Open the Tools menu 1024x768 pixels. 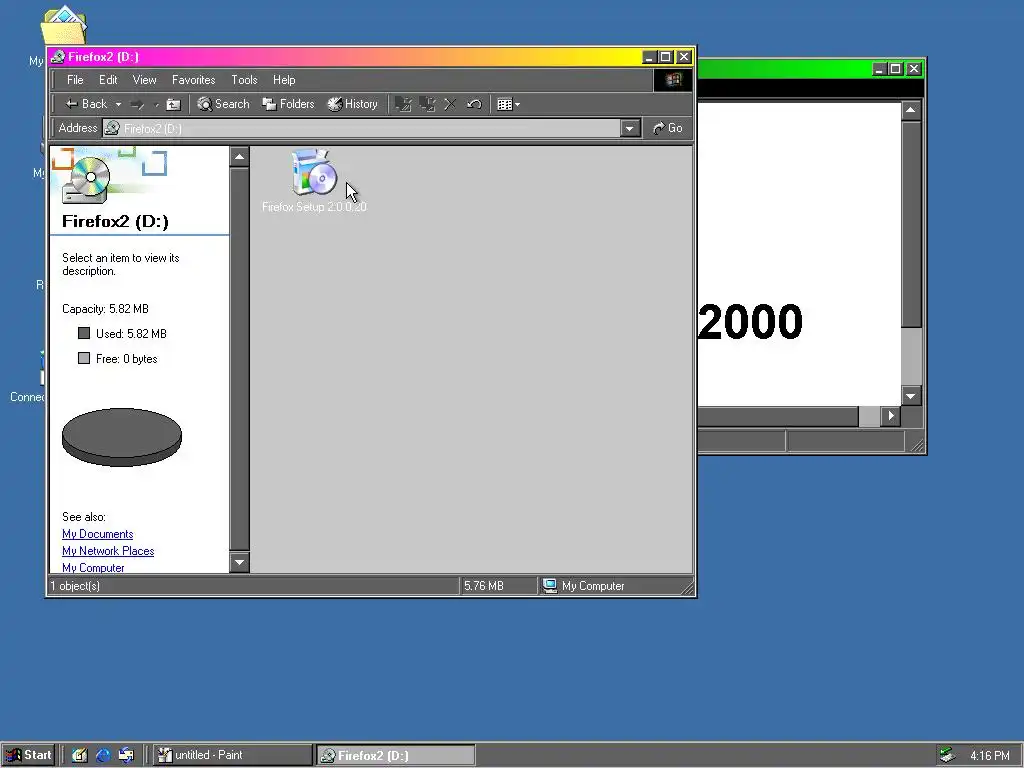(244, 80)
